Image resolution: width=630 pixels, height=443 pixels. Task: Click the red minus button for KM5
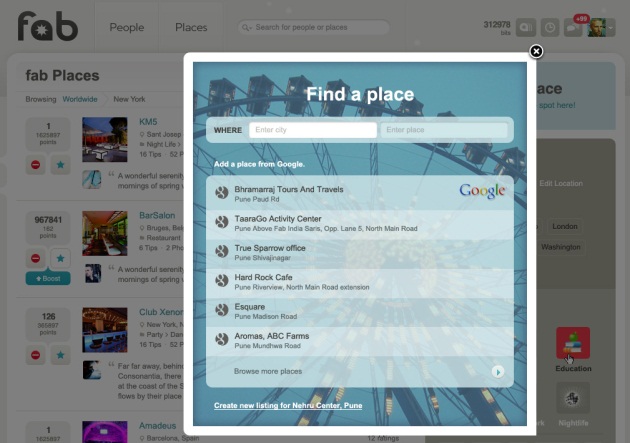coord(35,165)
